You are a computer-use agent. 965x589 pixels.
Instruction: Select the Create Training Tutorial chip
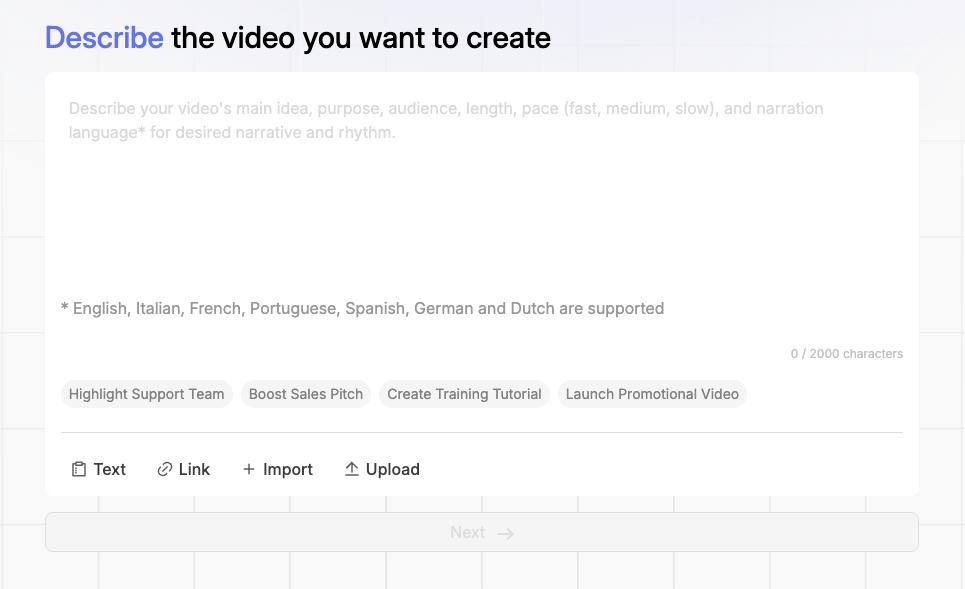click(464, 394)
